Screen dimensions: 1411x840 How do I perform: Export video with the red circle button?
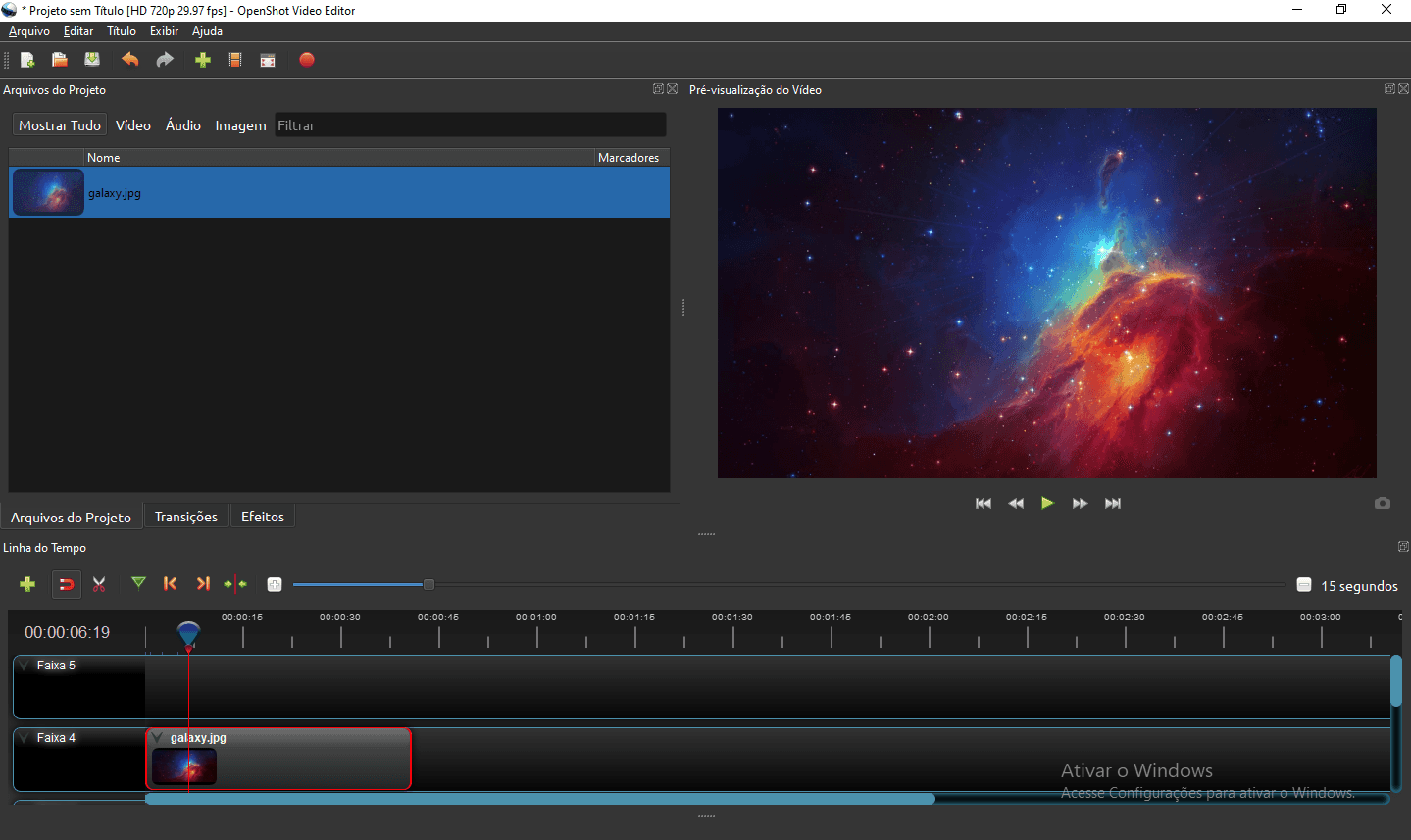(307, 60)
